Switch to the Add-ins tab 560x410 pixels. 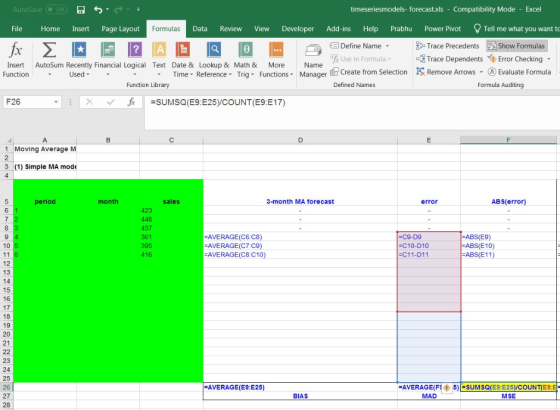tap(338, 29)
